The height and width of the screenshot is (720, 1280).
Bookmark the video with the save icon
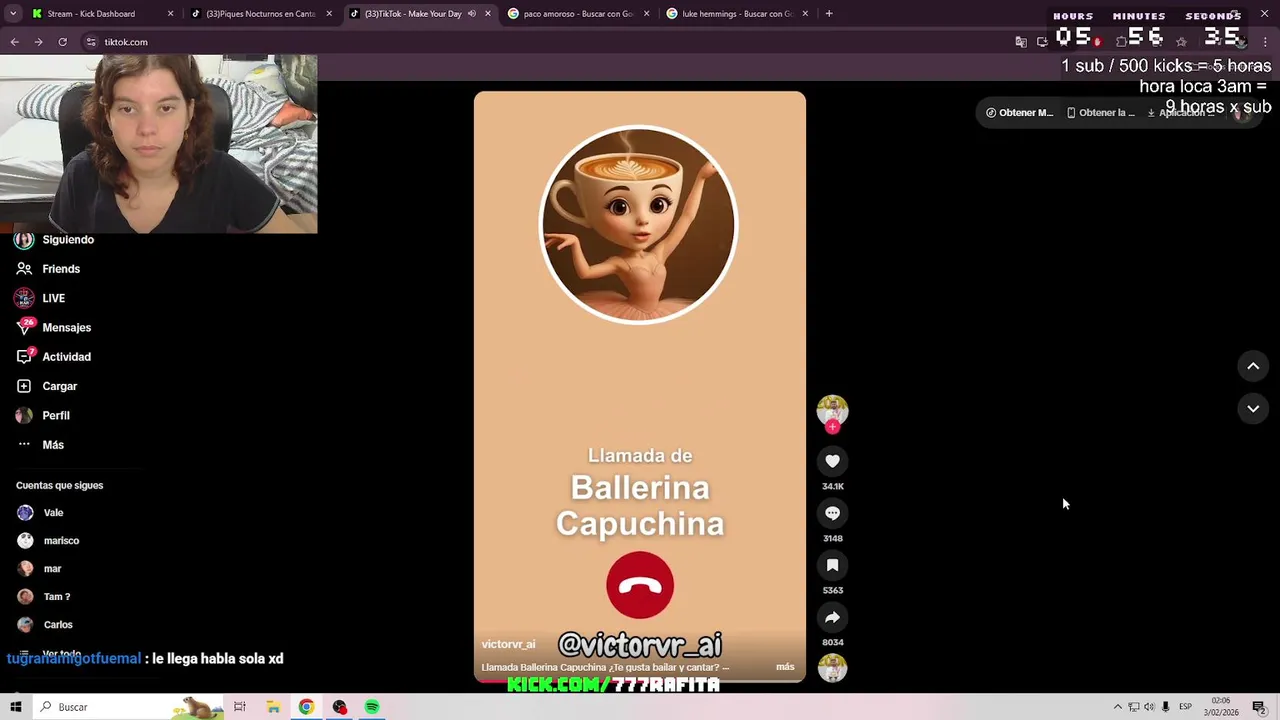tap(832, 565)
